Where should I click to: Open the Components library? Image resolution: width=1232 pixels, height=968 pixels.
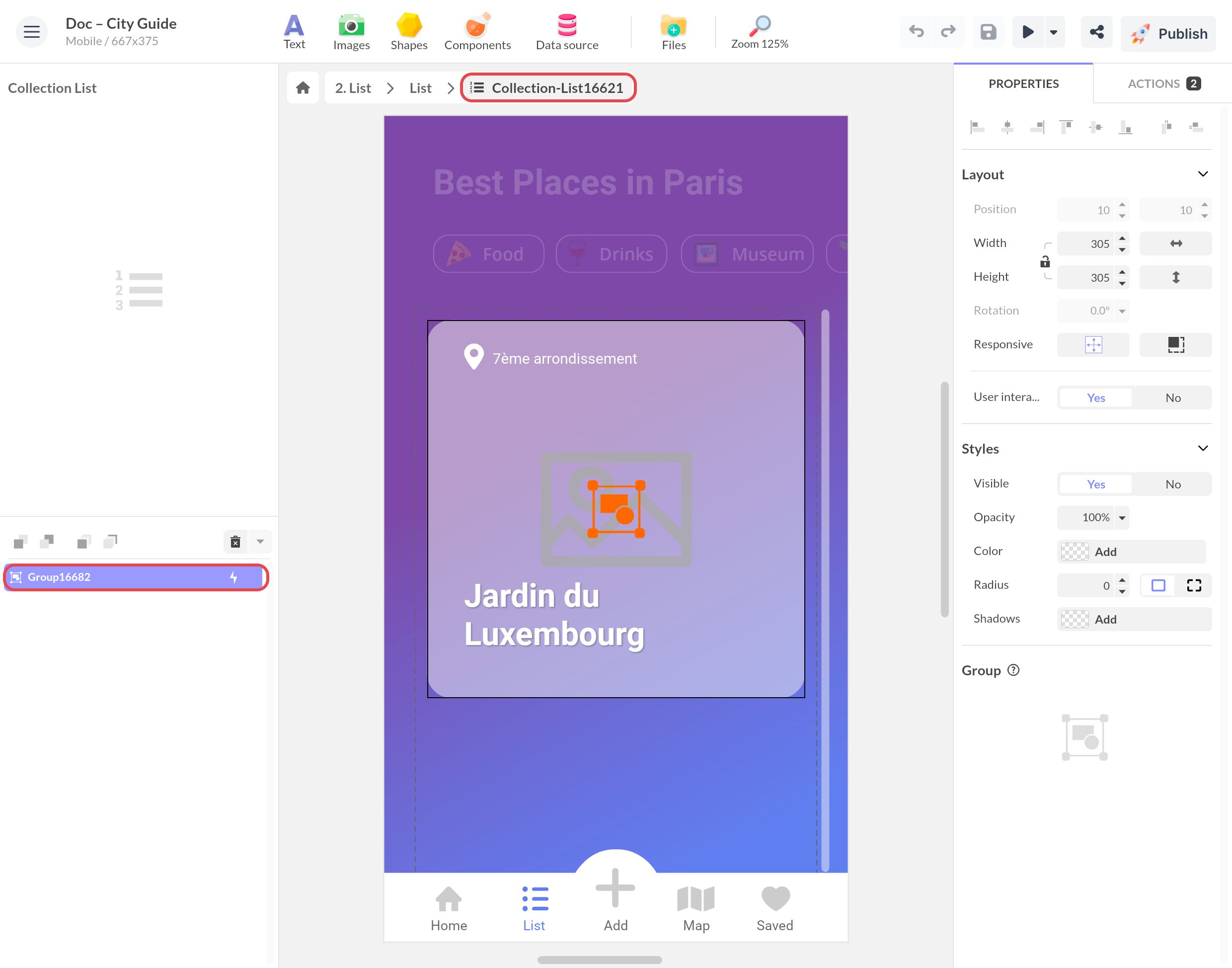tap(477, 32)
